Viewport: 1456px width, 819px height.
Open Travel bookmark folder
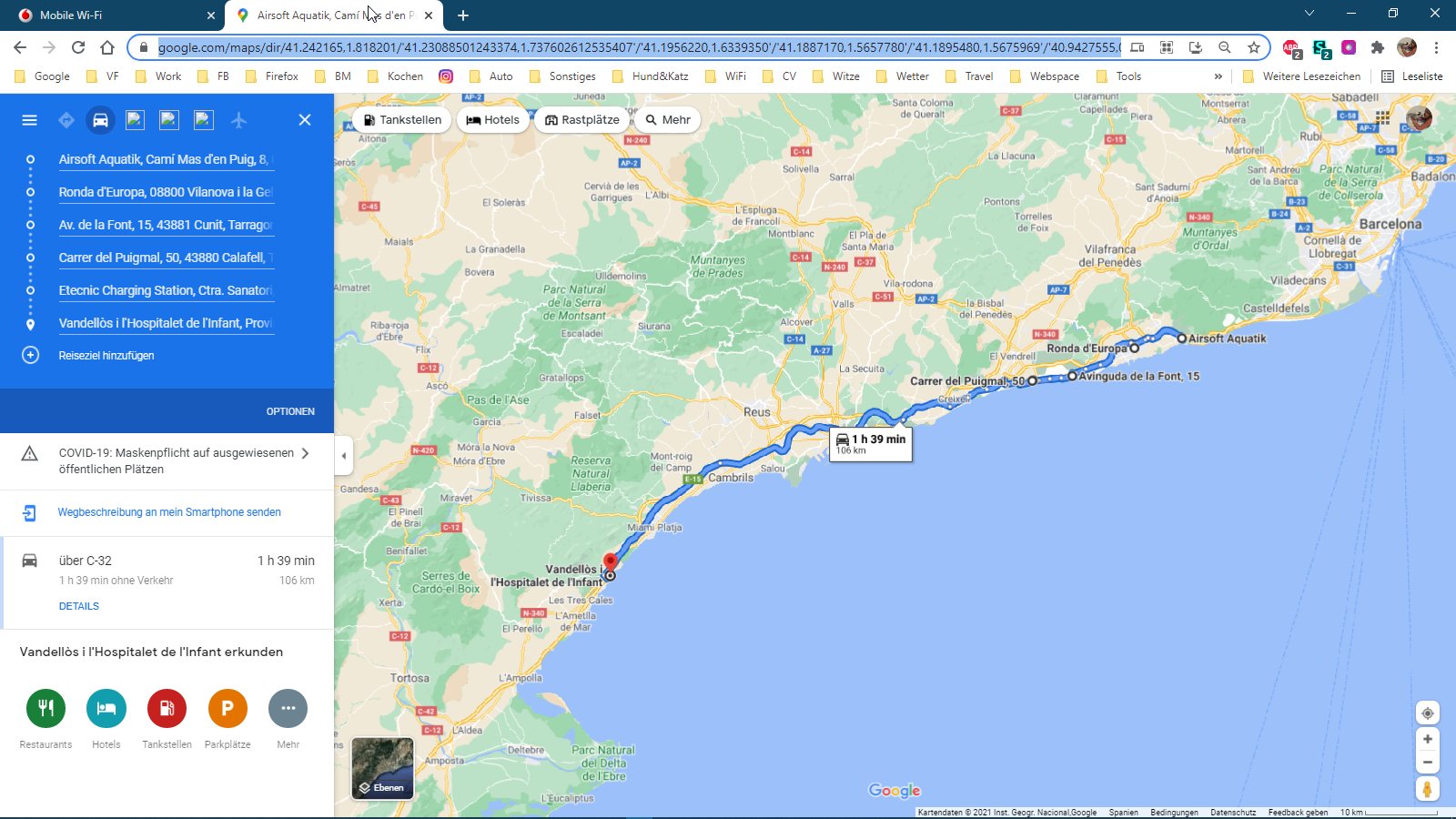coord(969,76)
